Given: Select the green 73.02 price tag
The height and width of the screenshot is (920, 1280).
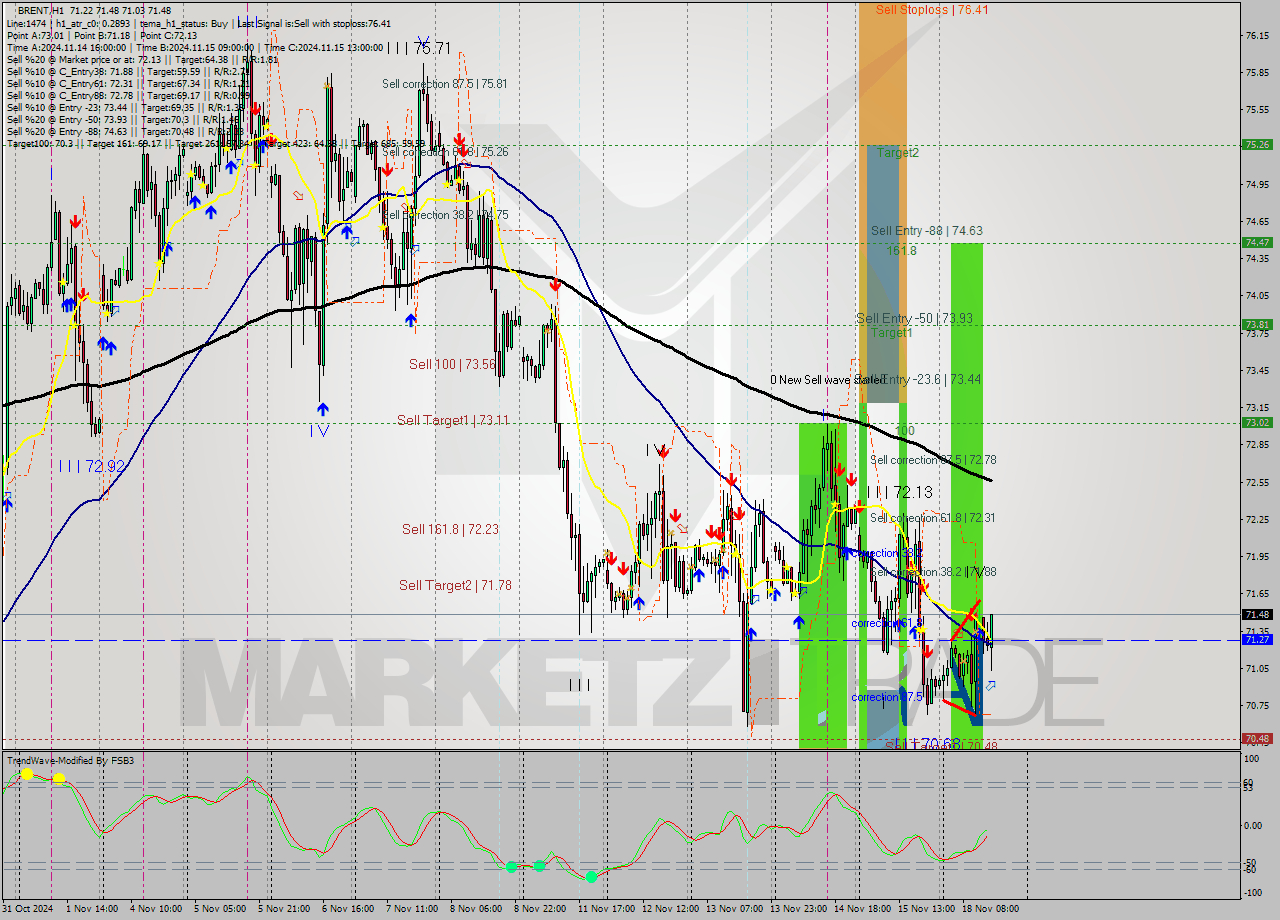Looking at the screenshot, I should coord(1257,422).
